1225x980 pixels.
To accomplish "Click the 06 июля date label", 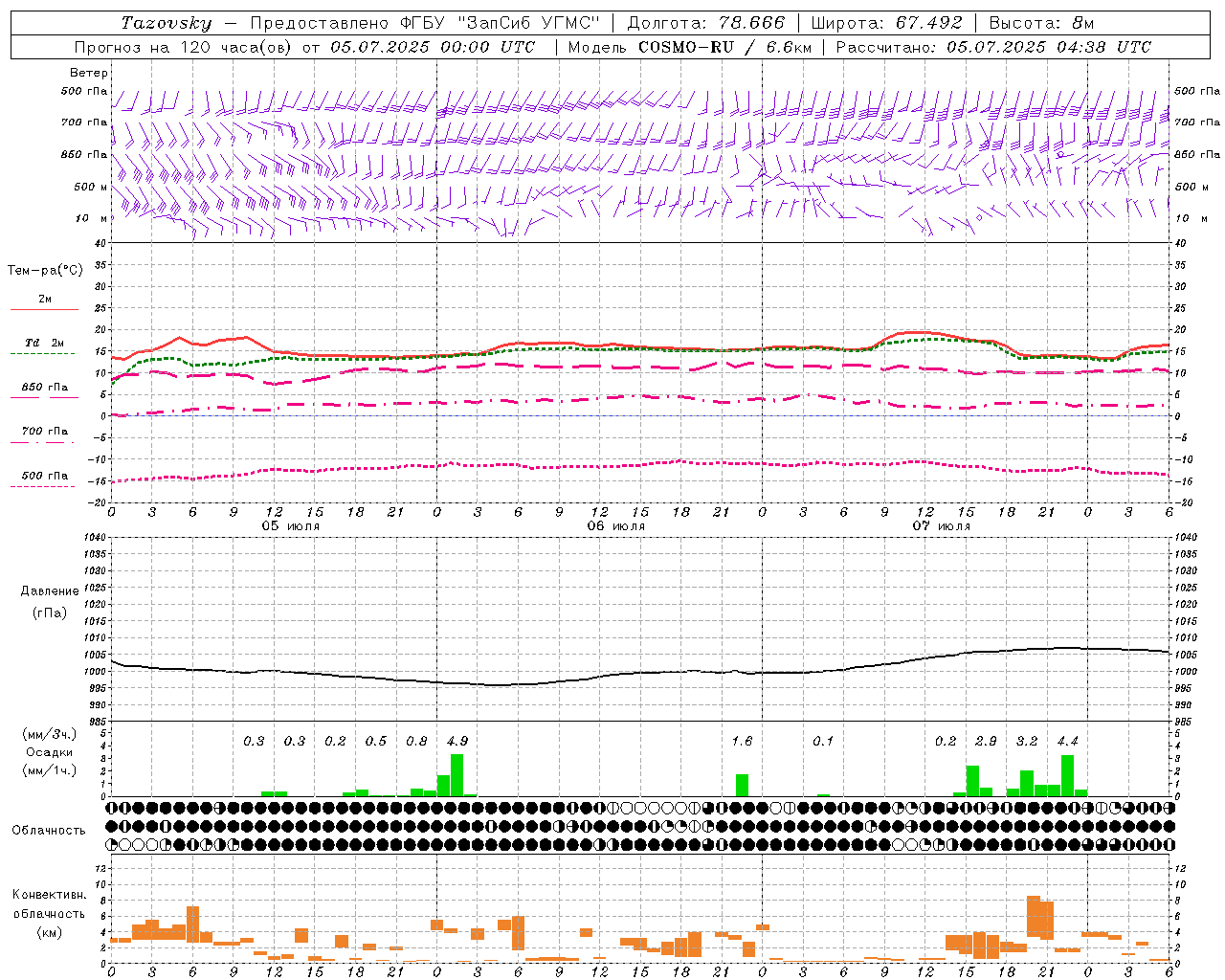I will (616, 526).
